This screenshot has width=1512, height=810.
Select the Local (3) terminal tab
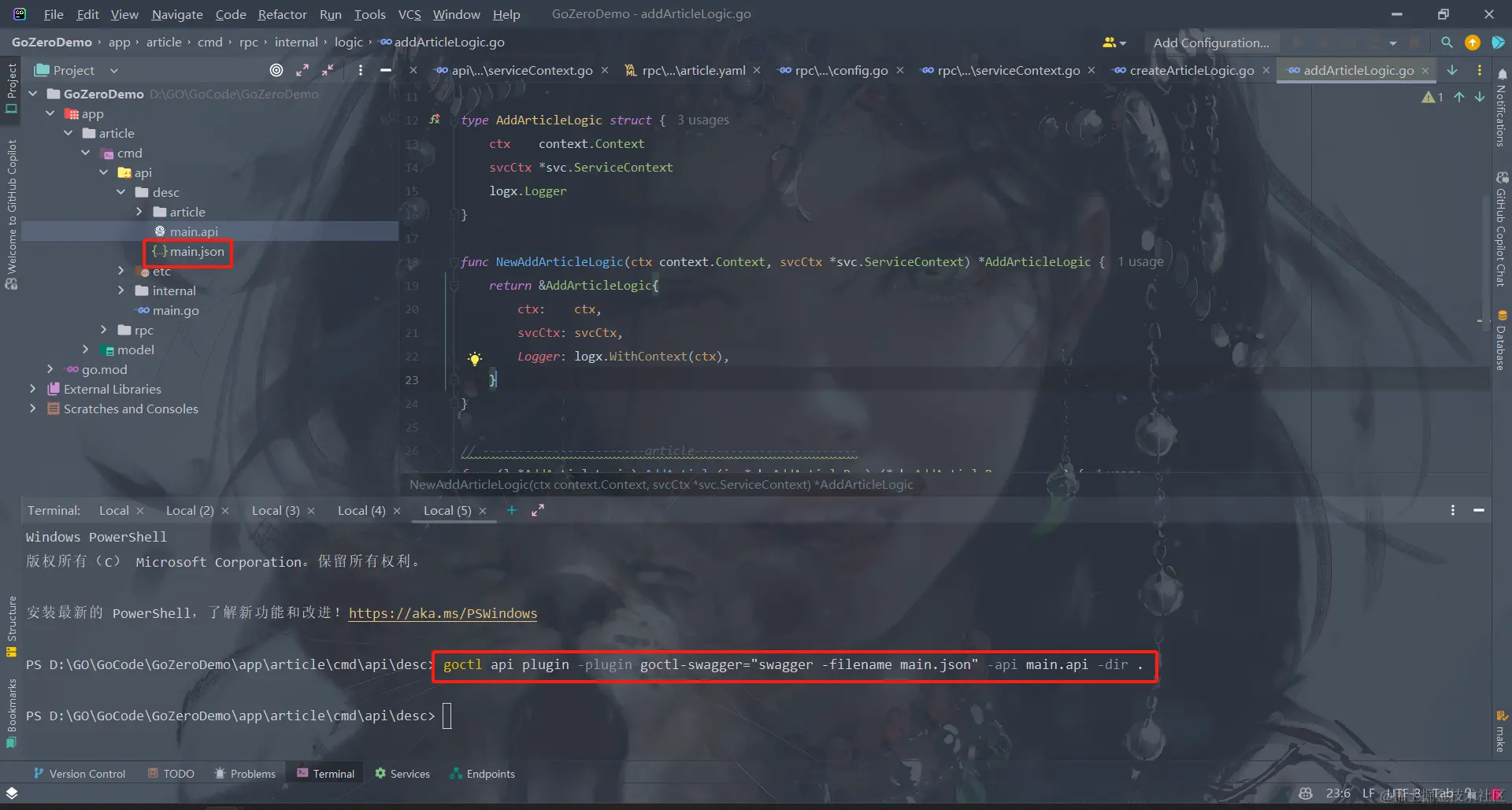pos(276,510)
